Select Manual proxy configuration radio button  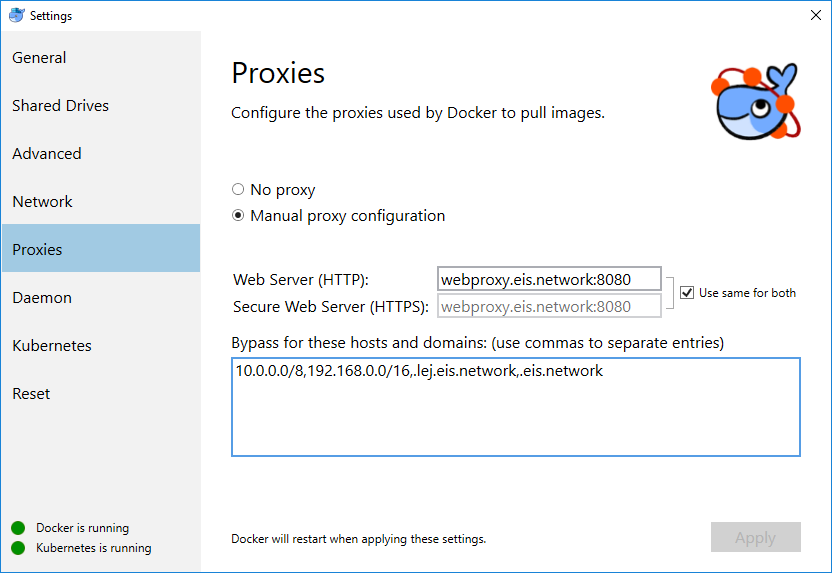pyautogui.click(x=238, y=215)
